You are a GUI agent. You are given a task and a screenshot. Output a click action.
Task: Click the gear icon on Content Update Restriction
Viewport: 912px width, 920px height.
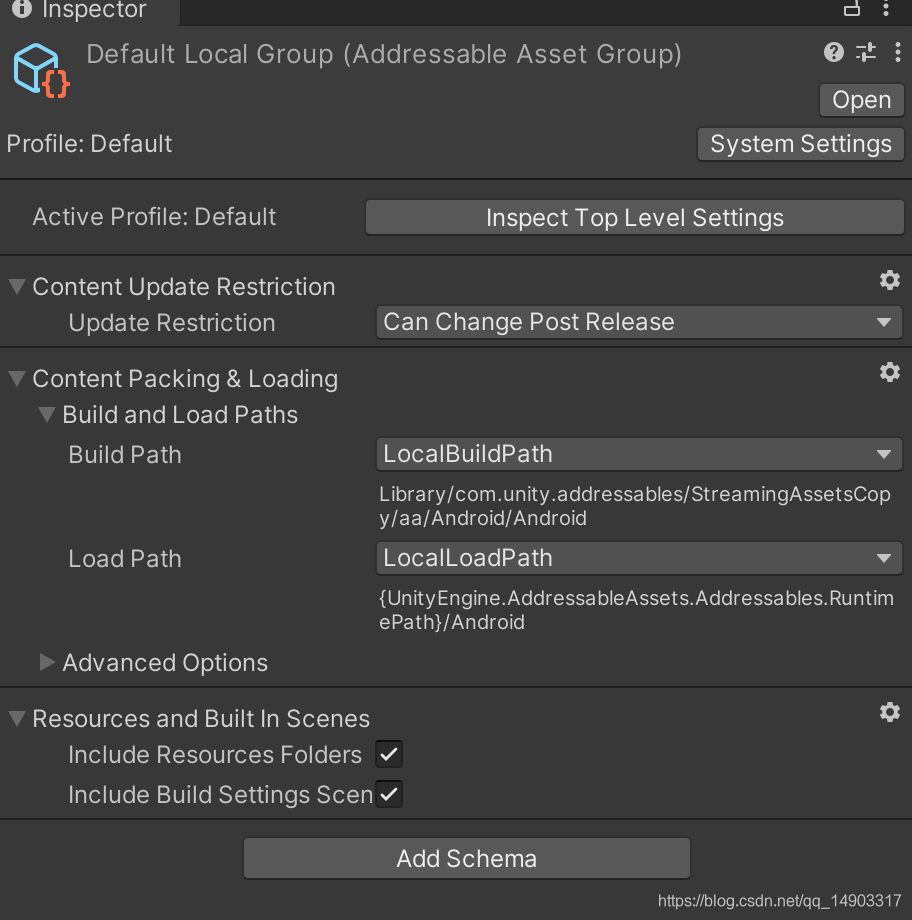tap(889, 280)
